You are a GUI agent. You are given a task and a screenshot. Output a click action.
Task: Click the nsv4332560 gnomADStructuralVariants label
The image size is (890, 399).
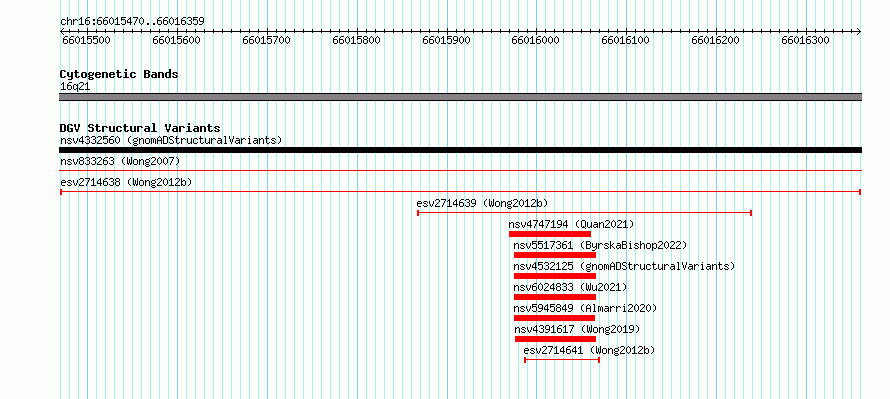(171, 140)
